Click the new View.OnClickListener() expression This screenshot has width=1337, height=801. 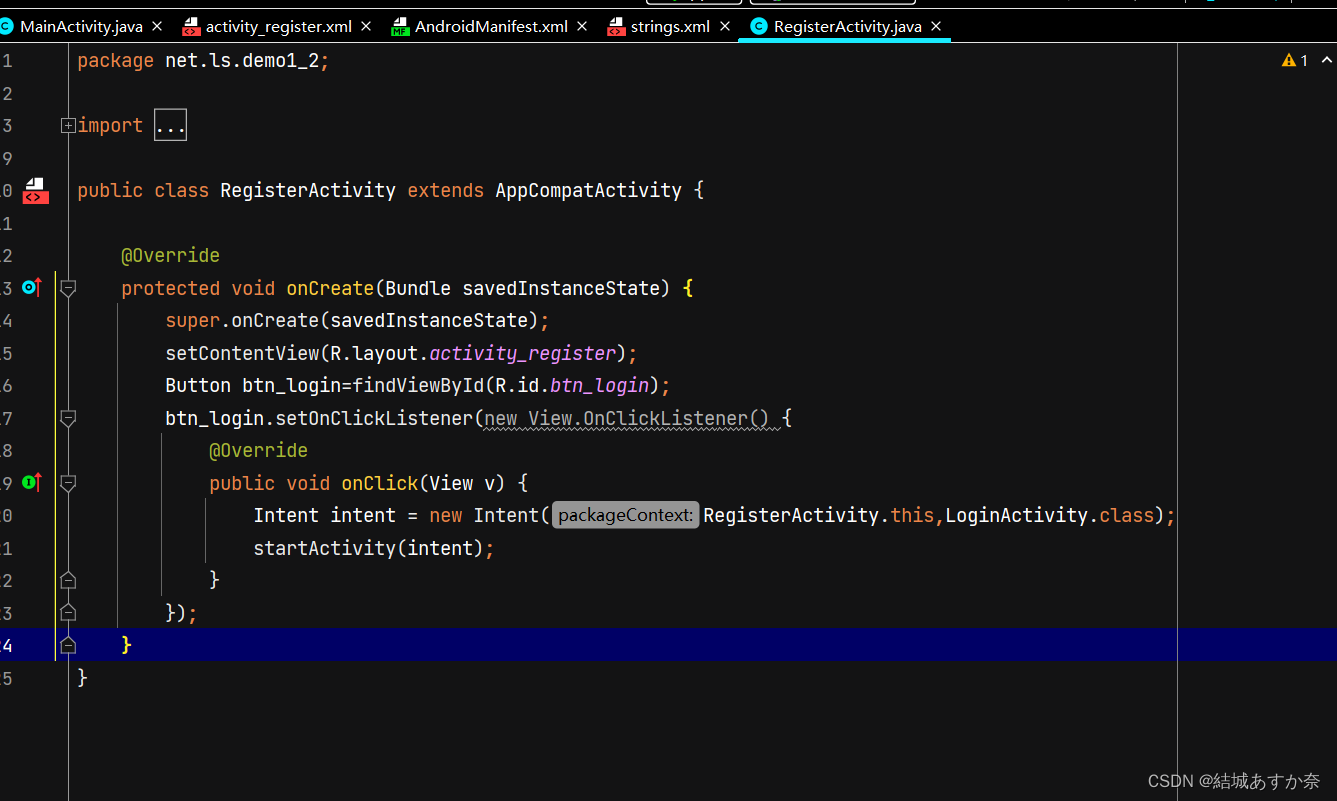click(627, 418)
